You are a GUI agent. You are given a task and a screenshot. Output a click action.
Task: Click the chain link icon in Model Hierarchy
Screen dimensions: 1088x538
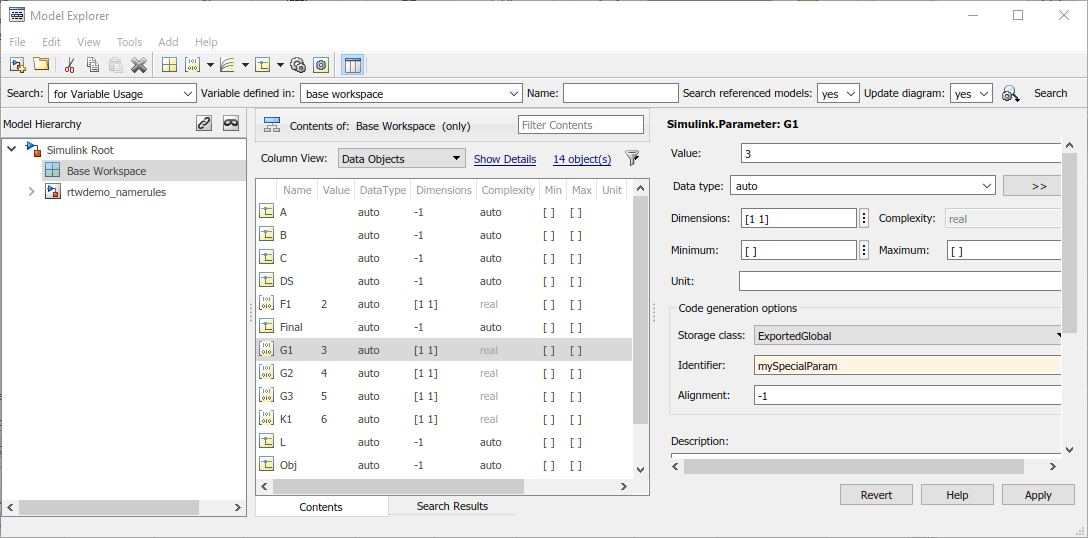[204, 124]
